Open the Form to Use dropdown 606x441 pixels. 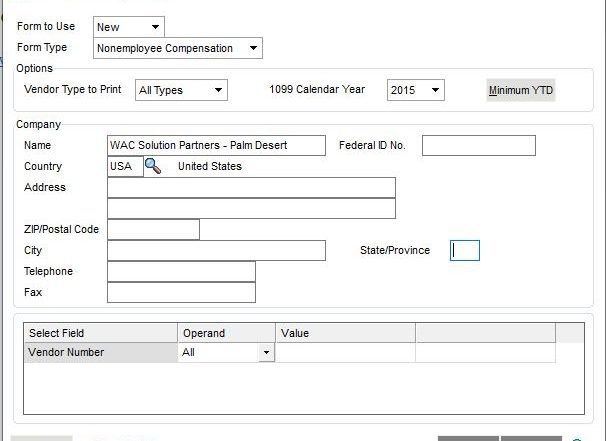[x=129, y=27]
